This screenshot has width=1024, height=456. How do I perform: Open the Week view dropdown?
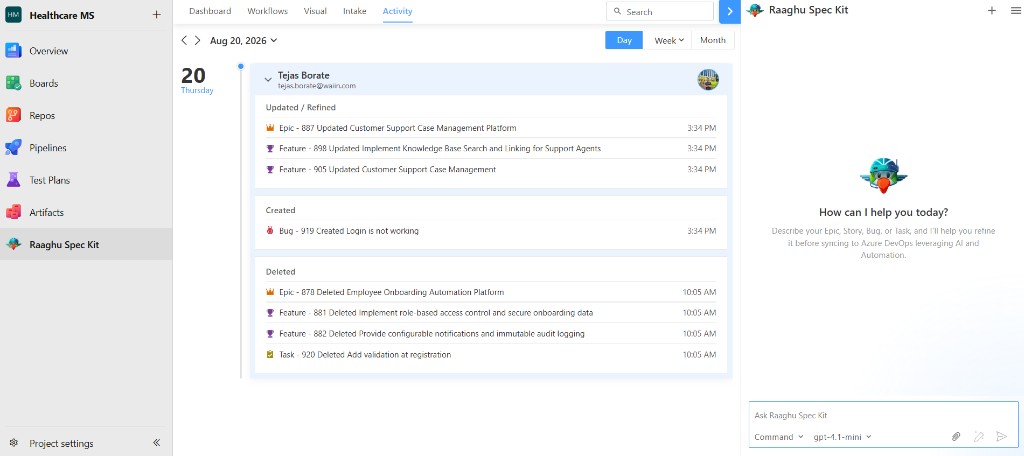[x=667, y=41]
